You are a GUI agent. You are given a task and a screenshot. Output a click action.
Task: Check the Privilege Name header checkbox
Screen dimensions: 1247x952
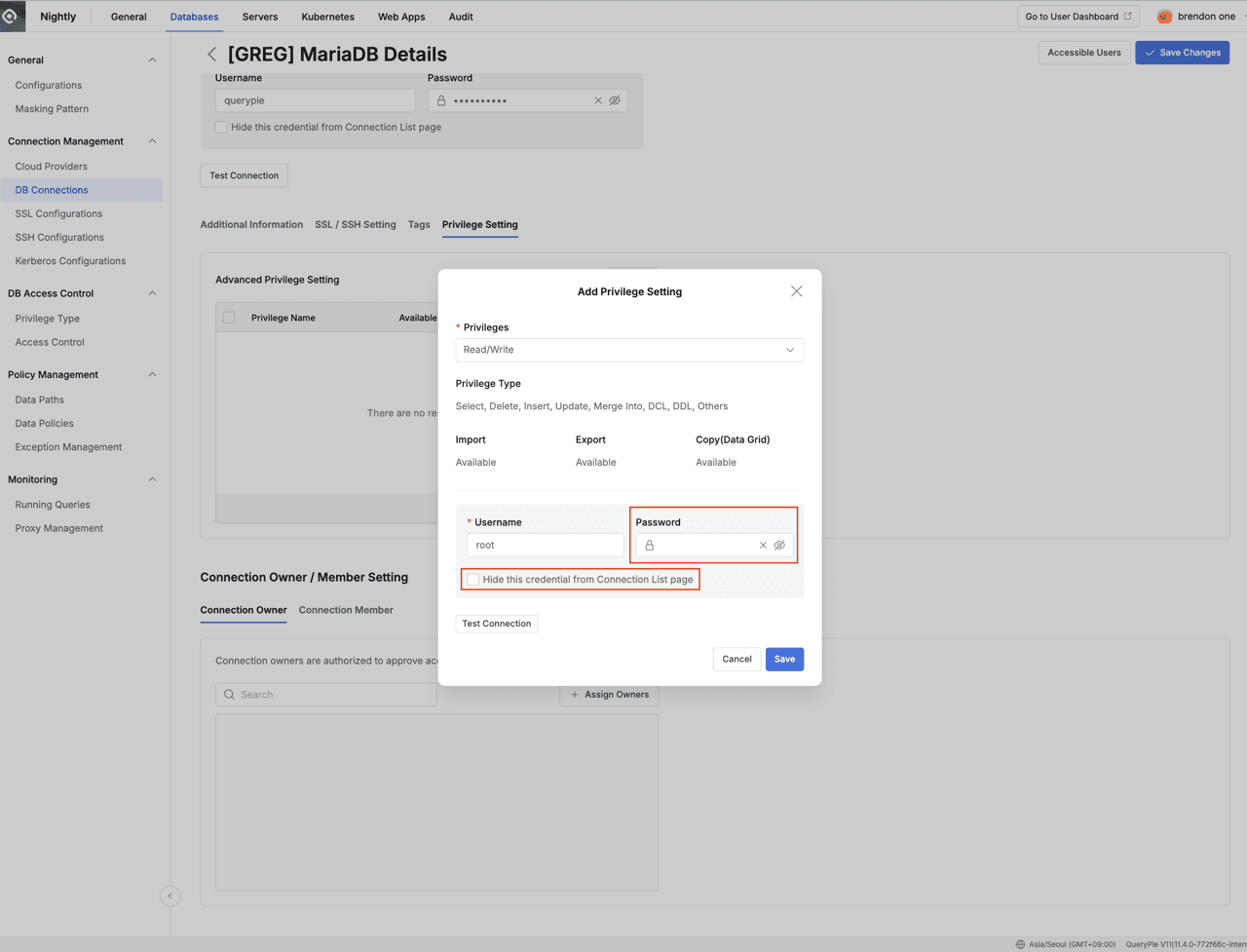coord(229,318)
